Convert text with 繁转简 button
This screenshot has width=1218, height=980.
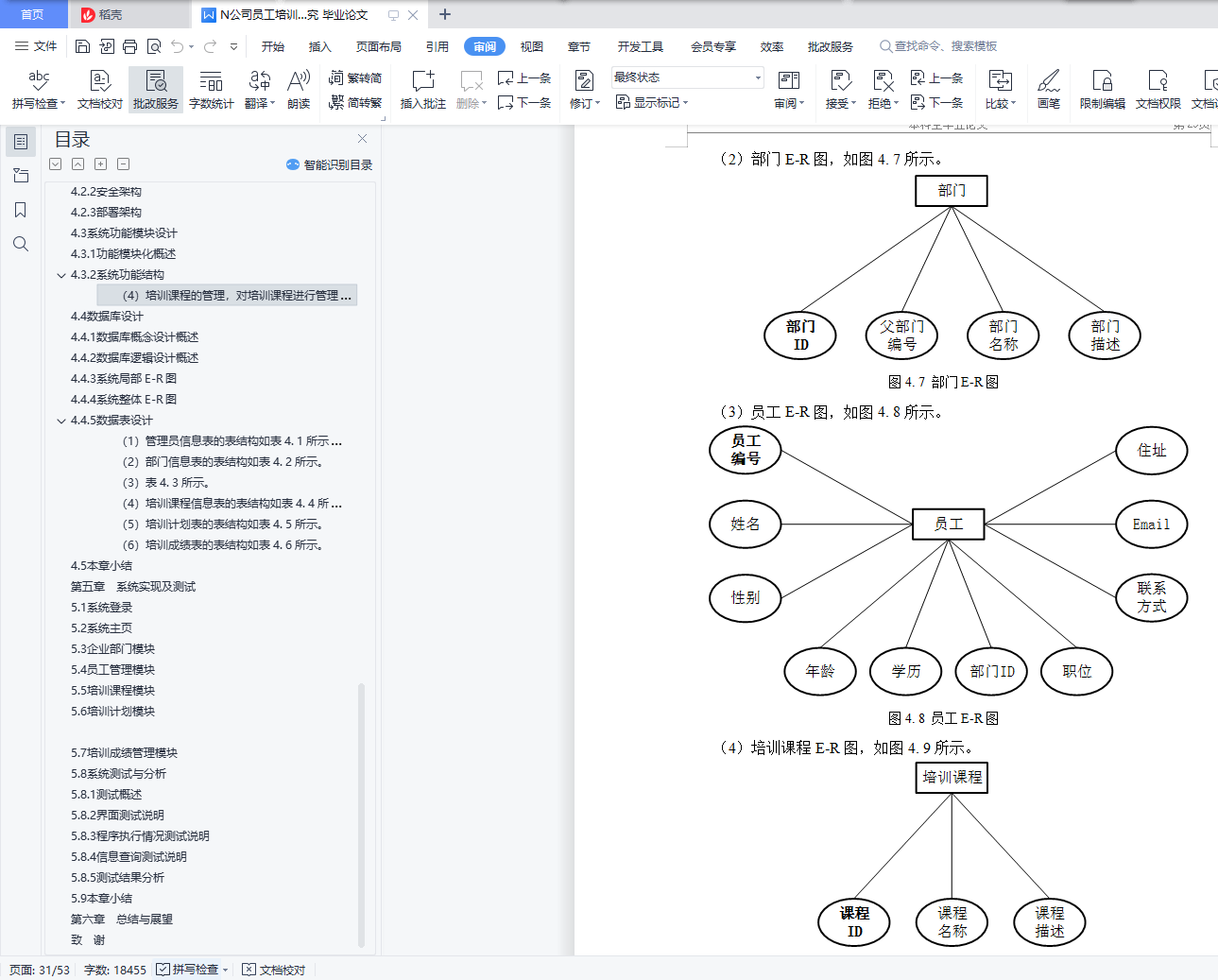click(355, 77)
